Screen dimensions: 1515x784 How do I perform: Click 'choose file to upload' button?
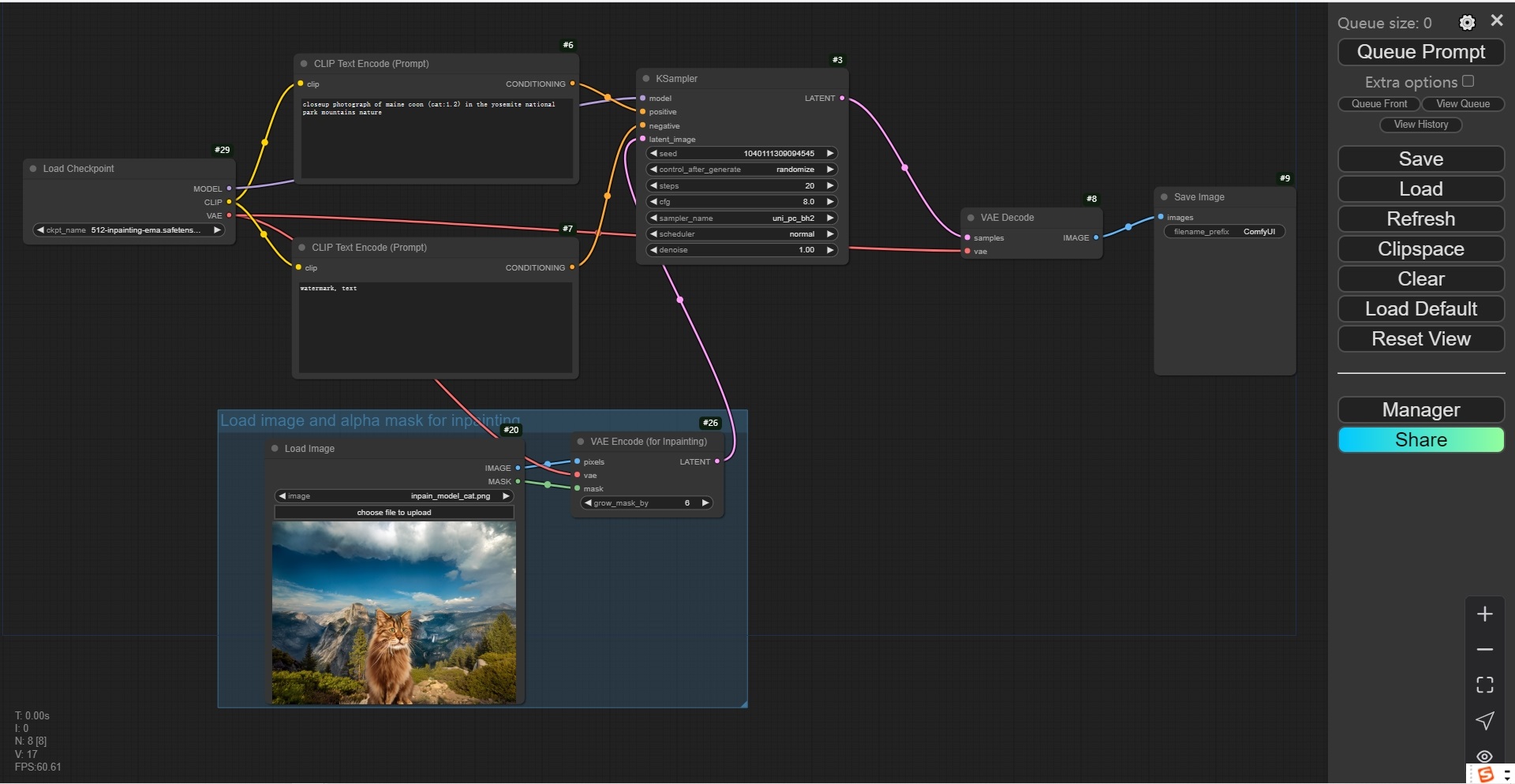point(395,513)
